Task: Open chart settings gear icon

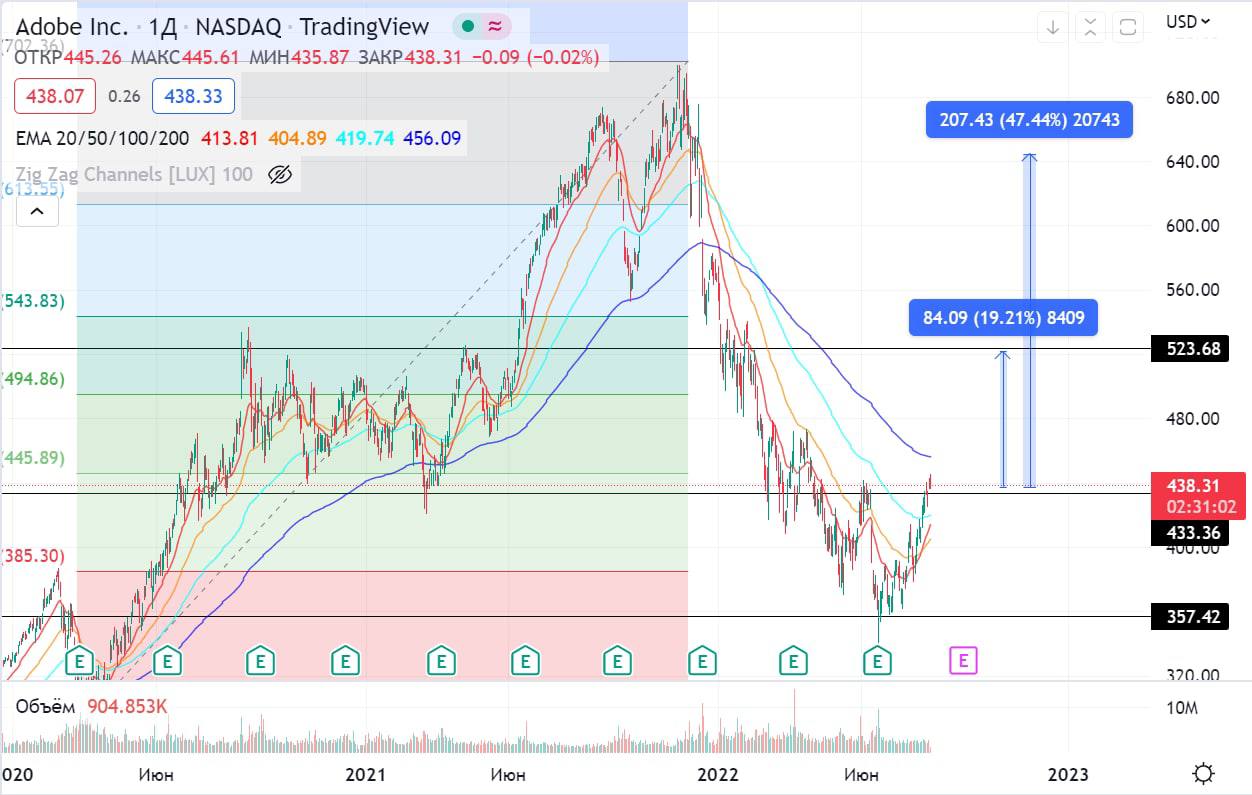Action: pos(1203,773)
